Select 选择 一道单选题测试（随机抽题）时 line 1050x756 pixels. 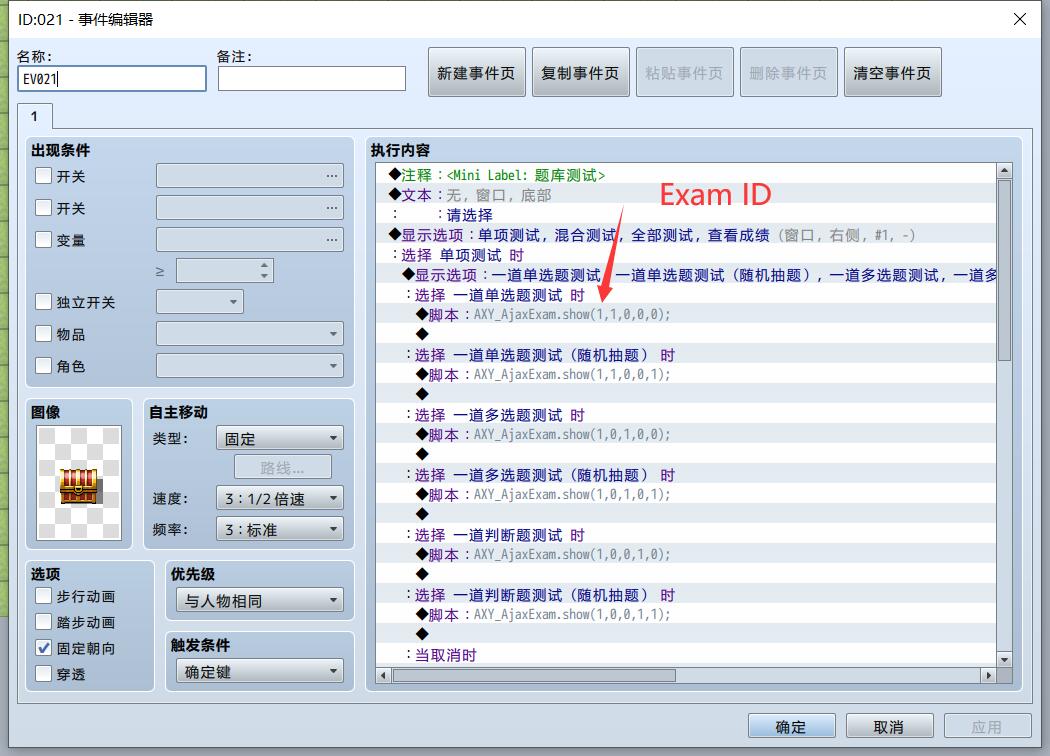click(x=686, y=355)
